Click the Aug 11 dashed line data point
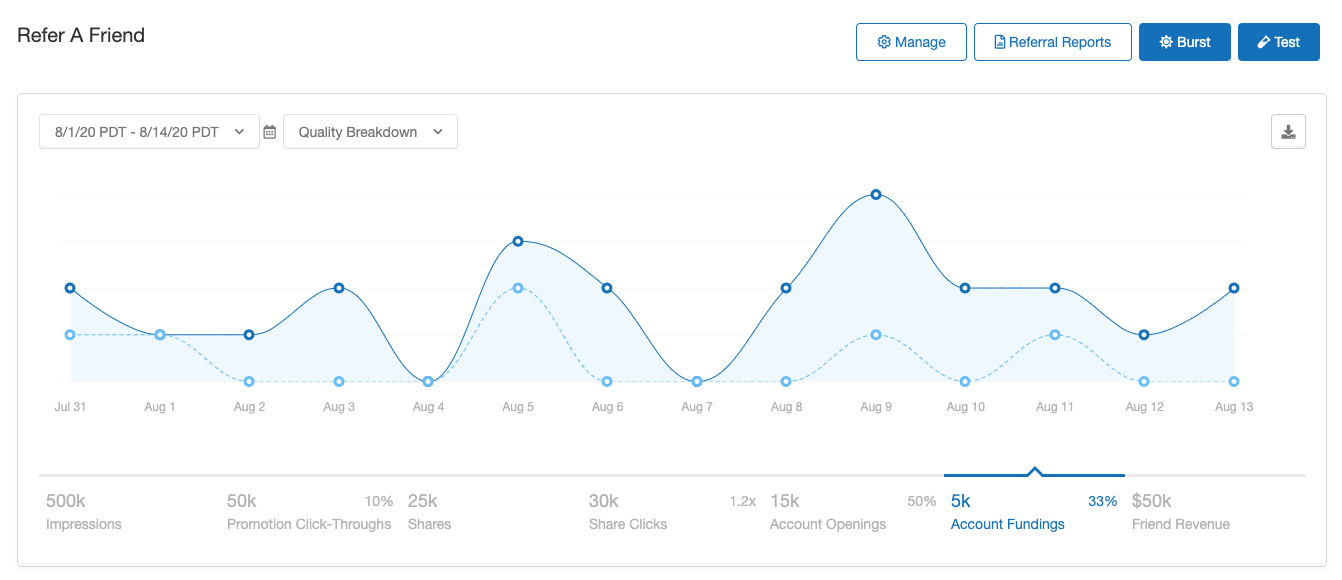This screenshot has width=1342, height=580. click(x=1055, y=335)
